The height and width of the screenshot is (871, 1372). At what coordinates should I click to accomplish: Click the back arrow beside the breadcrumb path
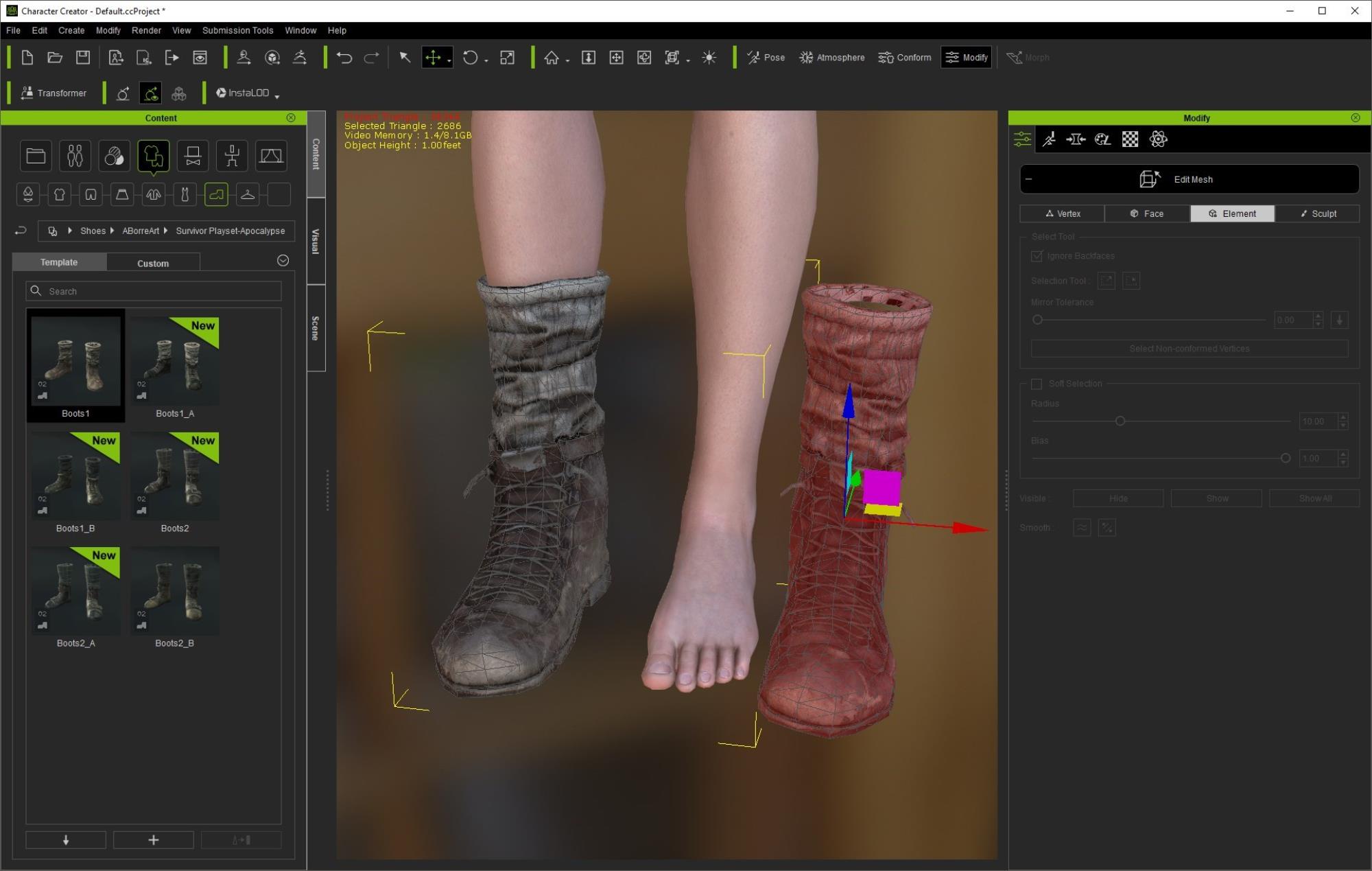tap(21, 231)
